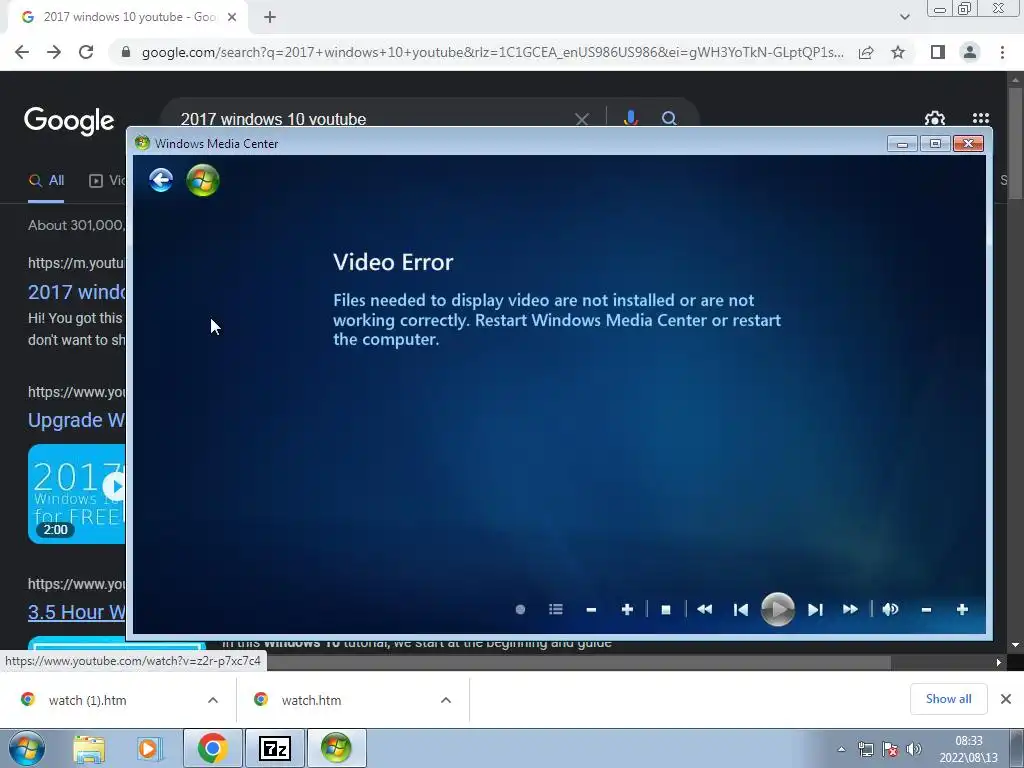Submit the Google search with the magnifier
The image size is (1024, 768).
pos(669,119)
